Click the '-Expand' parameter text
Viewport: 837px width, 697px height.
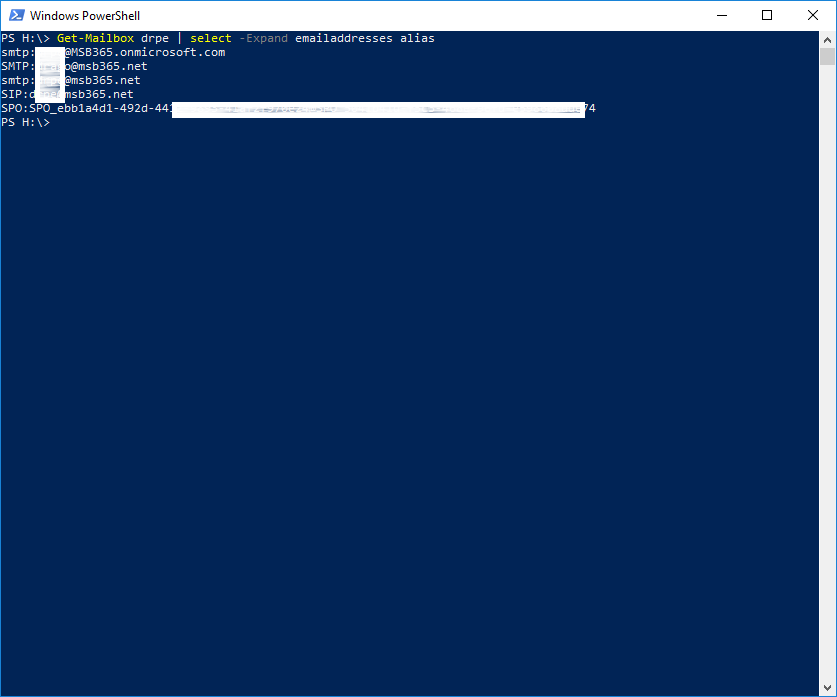point(263,38)
